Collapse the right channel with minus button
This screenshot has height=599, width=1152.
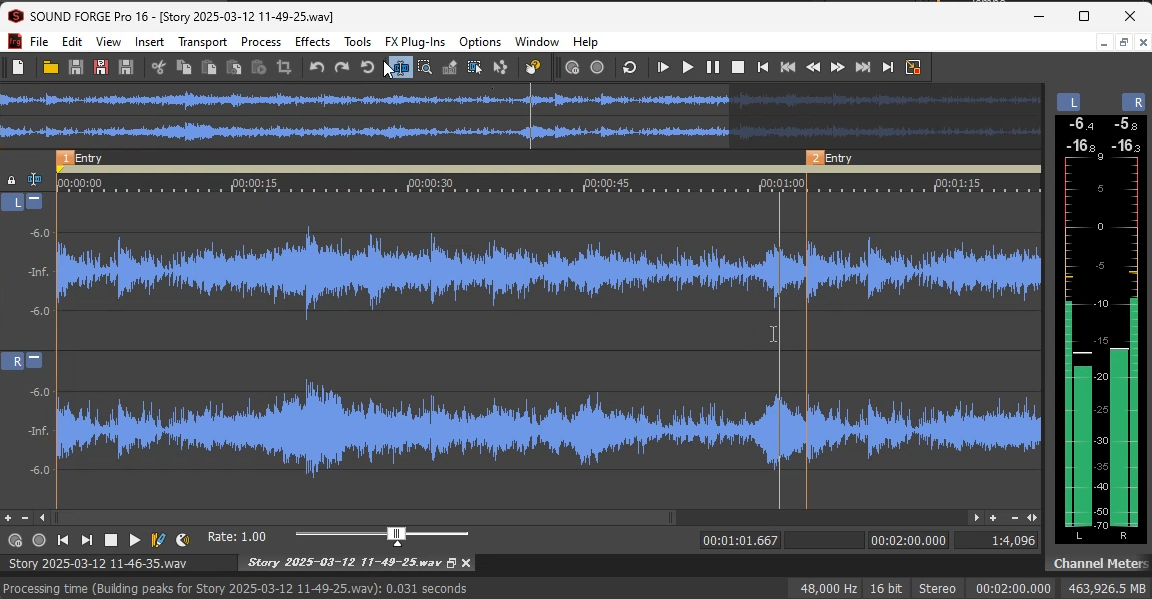34,360
